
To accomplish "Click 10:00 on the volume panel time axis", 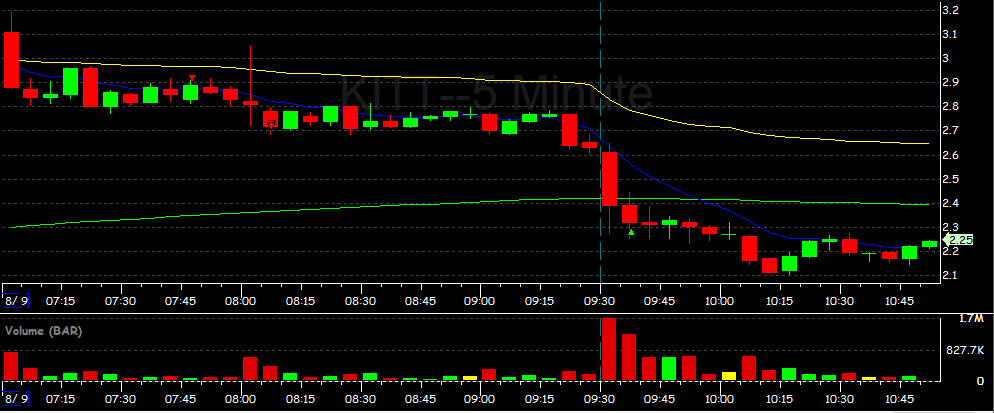I will tap(720, 400).
